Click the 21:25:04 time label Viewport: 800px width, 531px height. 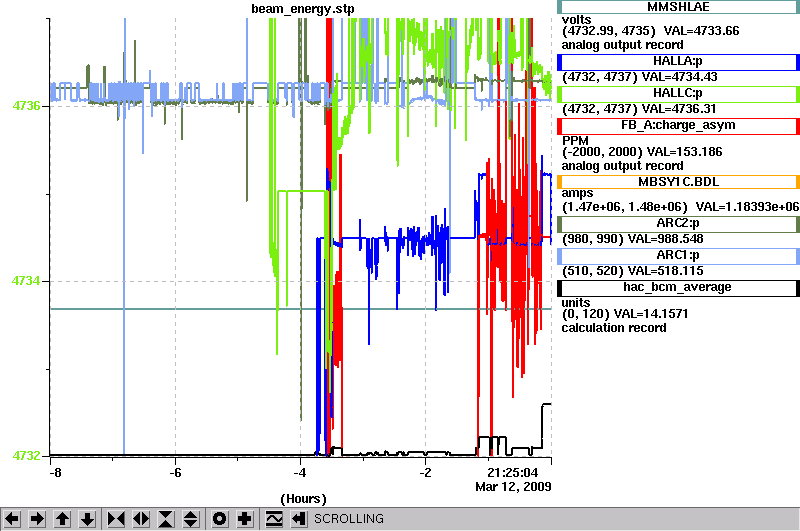click(513, 472)
